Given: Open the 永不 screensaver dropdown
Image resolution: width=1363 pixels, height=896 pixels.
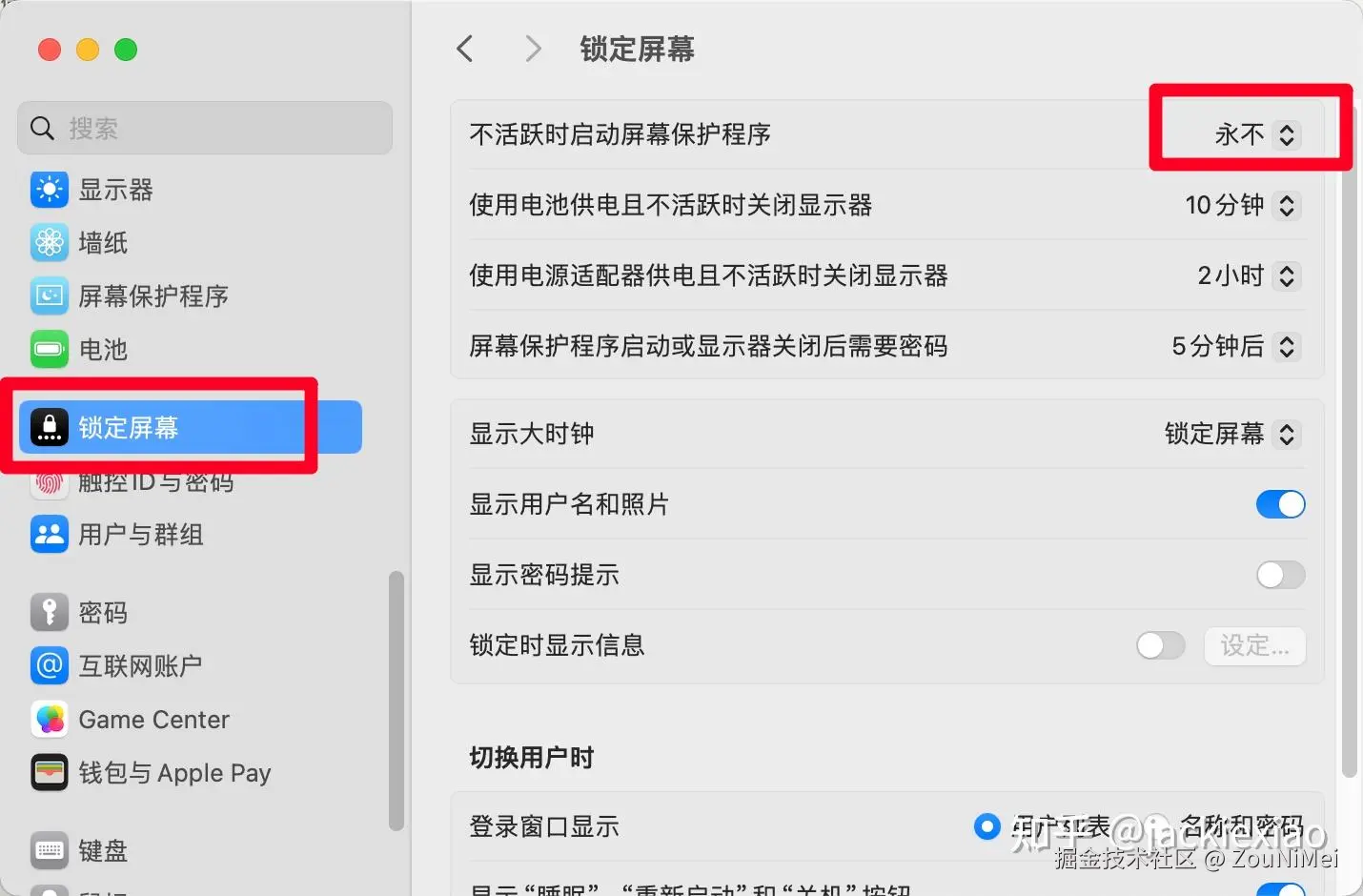Looking at the screenshot, I should [1254, 134].
